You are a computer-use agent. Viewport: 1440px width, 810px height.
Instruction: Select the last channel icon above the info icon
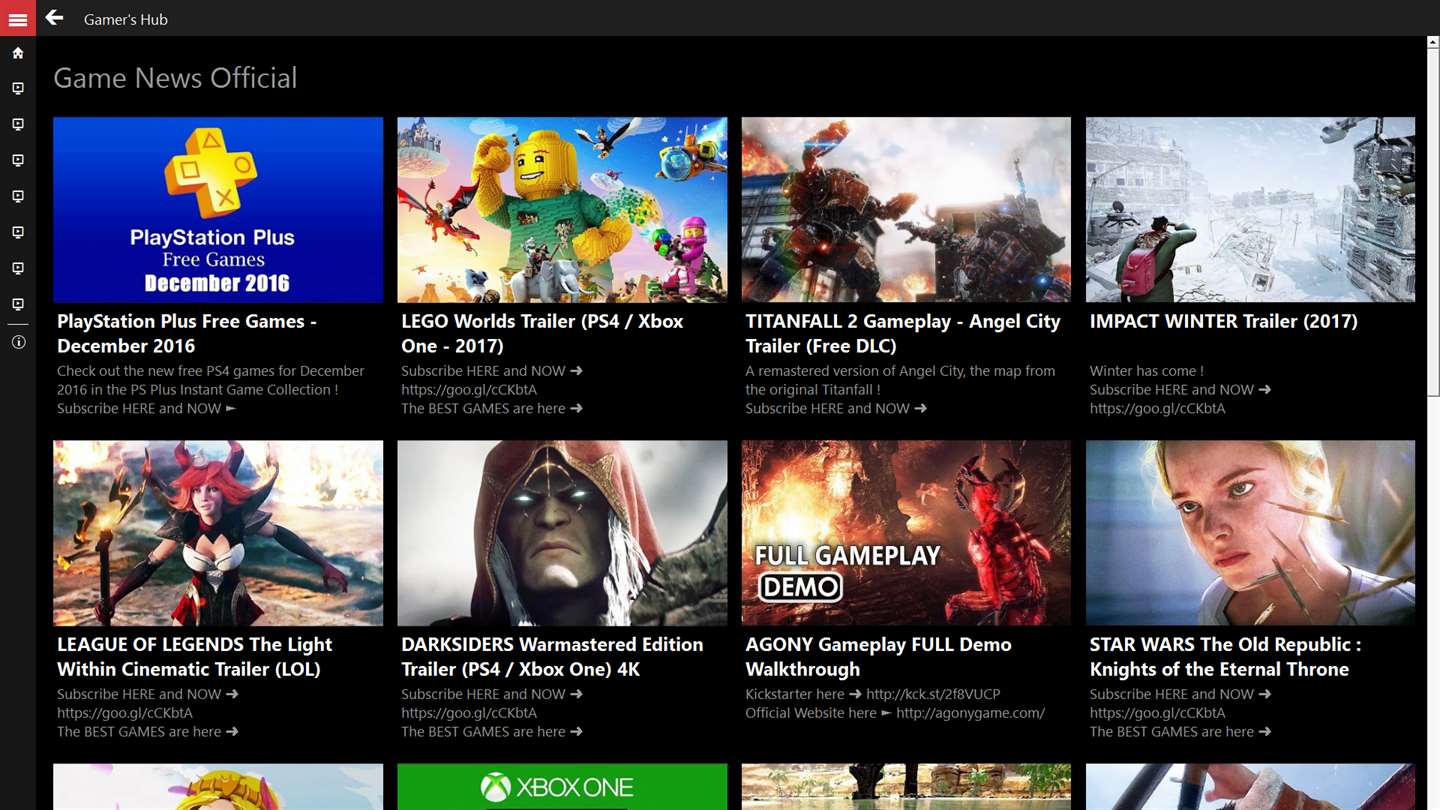click(x=18, y=304)
